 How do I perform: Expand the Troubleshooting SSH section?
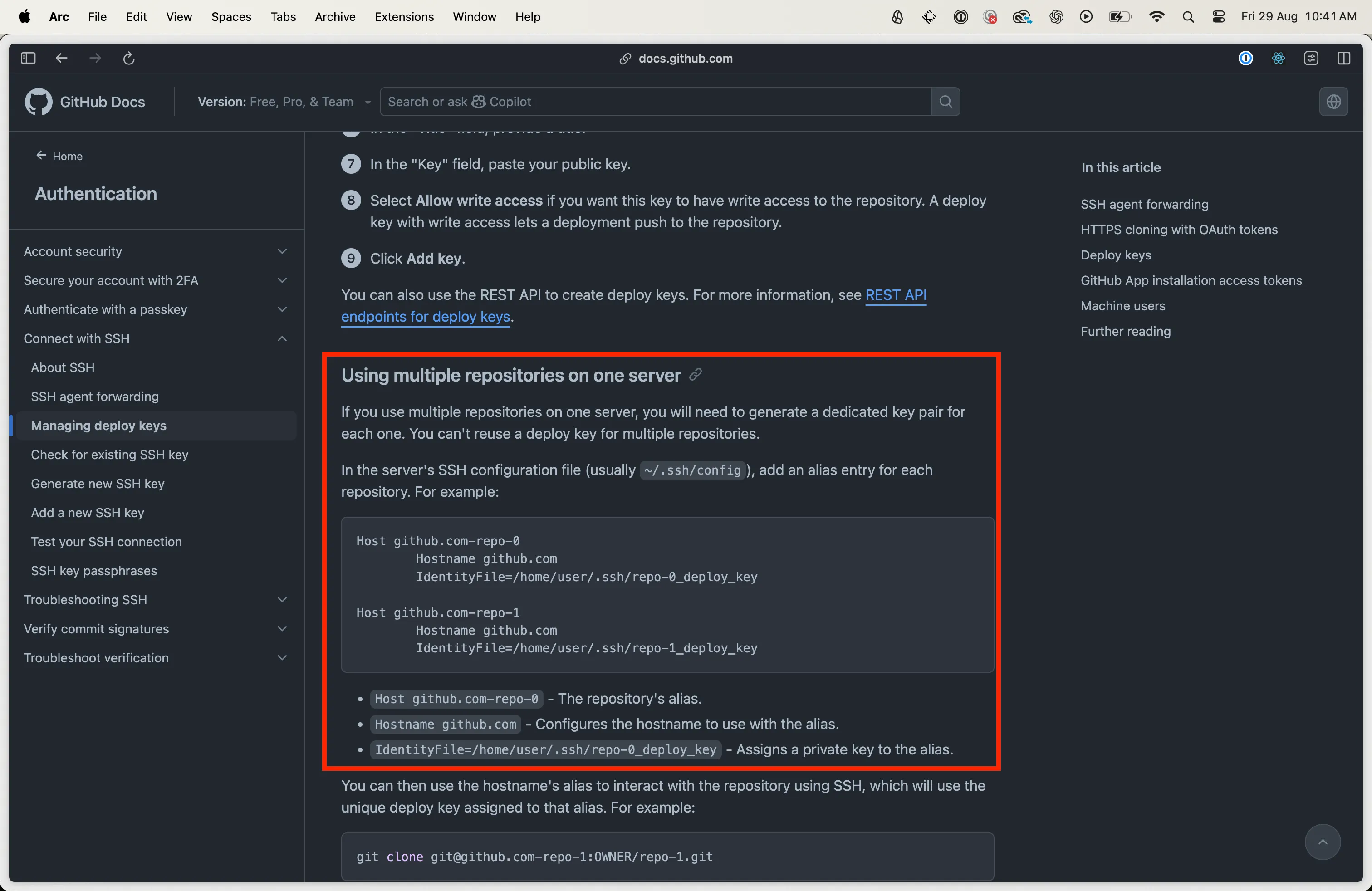click(x=282, y=599)
